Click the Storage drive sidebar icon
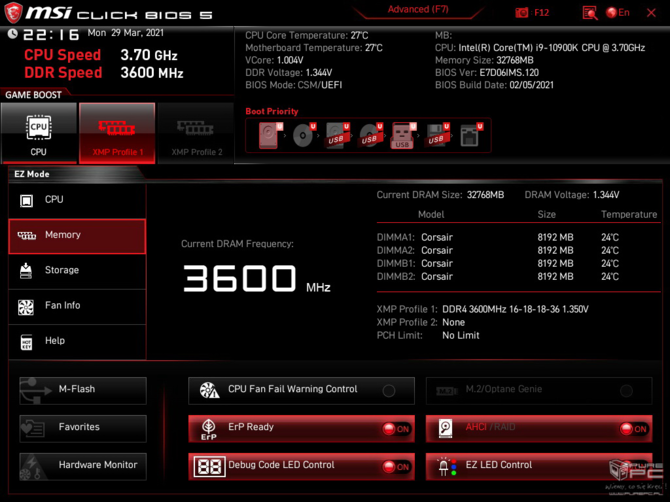Screen dimensions: 670x502 26,271
